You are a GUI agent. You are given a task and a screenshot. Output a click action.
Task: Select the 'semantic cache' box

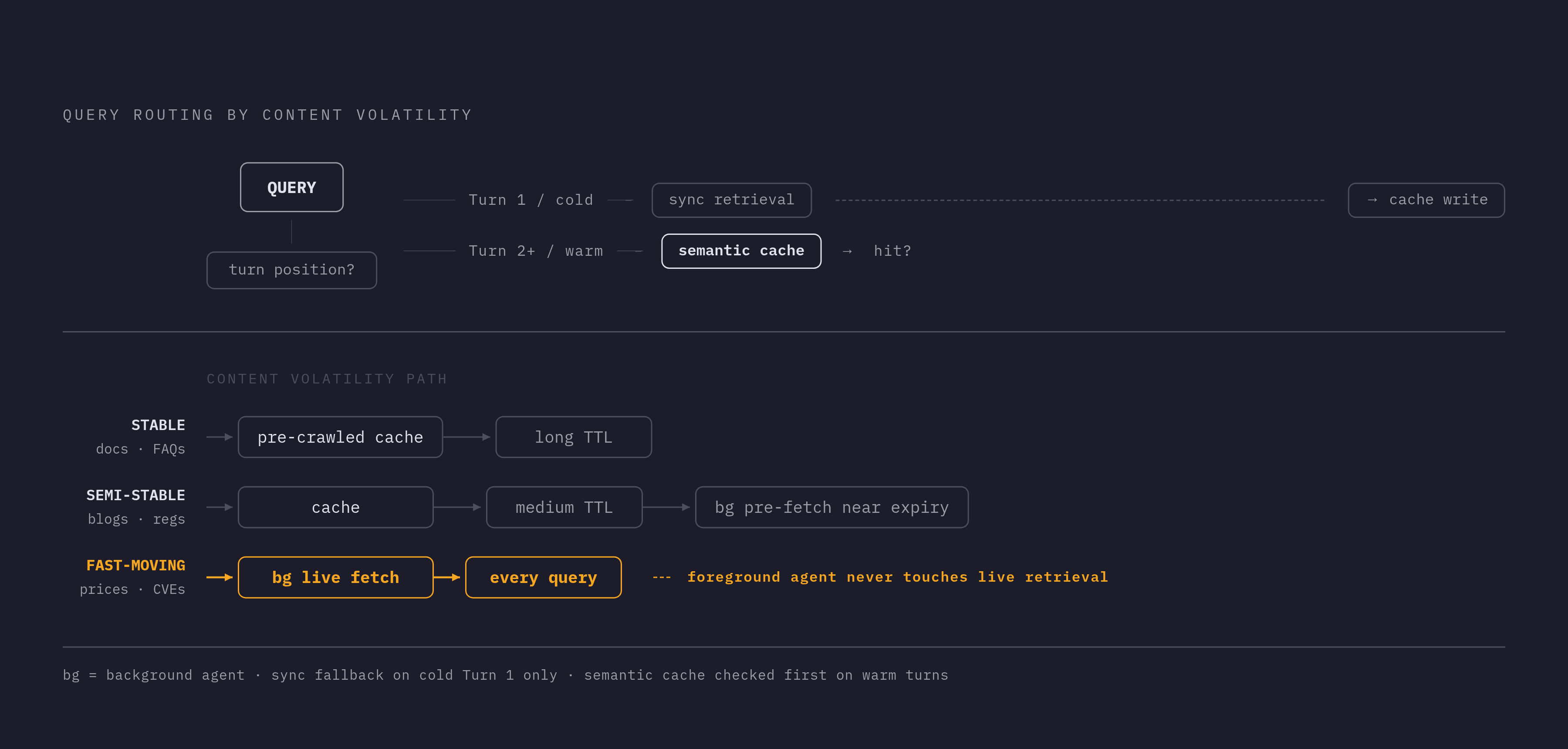click(x=741, y=251)
